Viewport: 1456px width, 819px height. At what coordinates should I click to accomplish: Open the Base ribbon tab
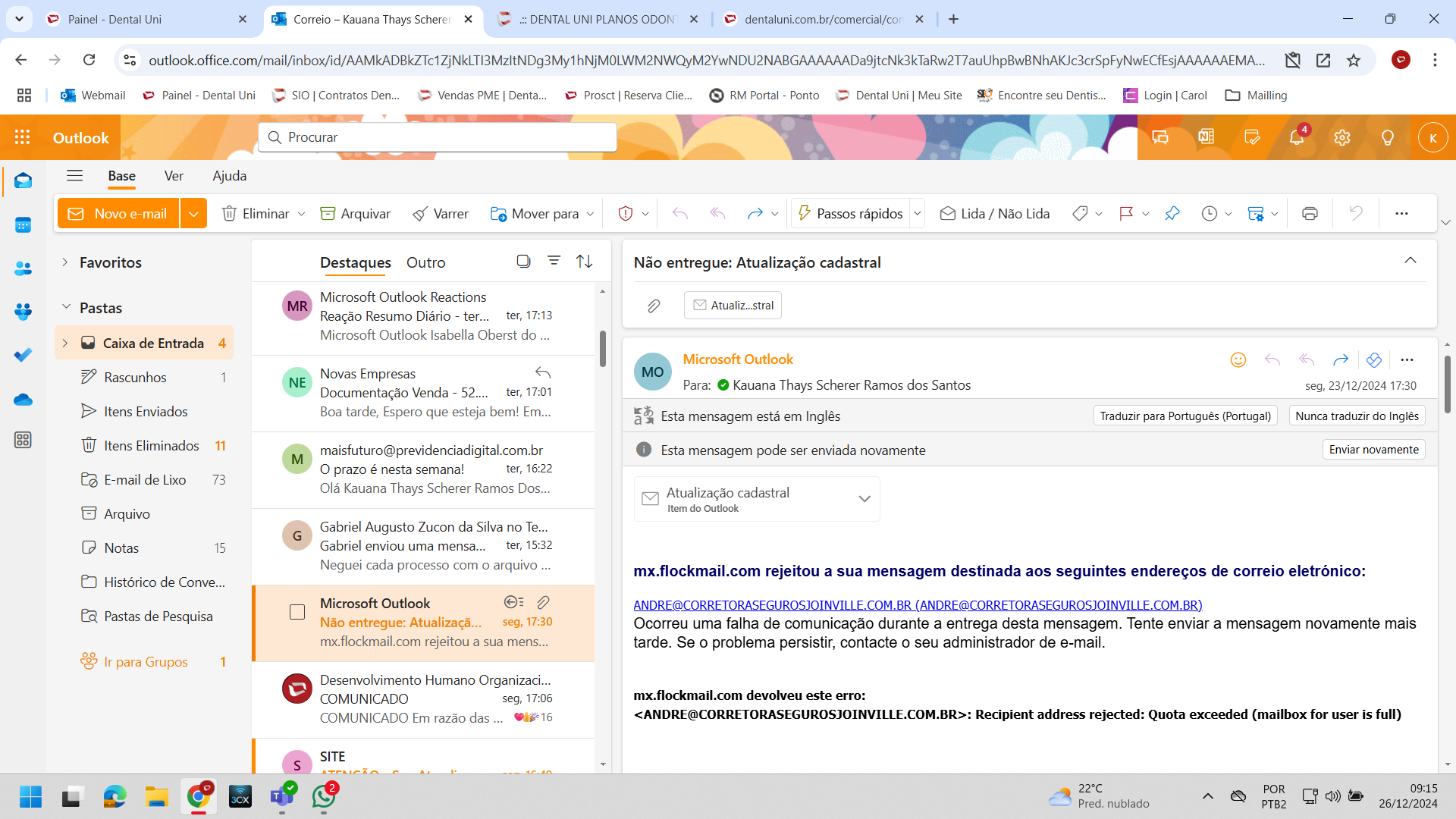click(x=121, y=176)
